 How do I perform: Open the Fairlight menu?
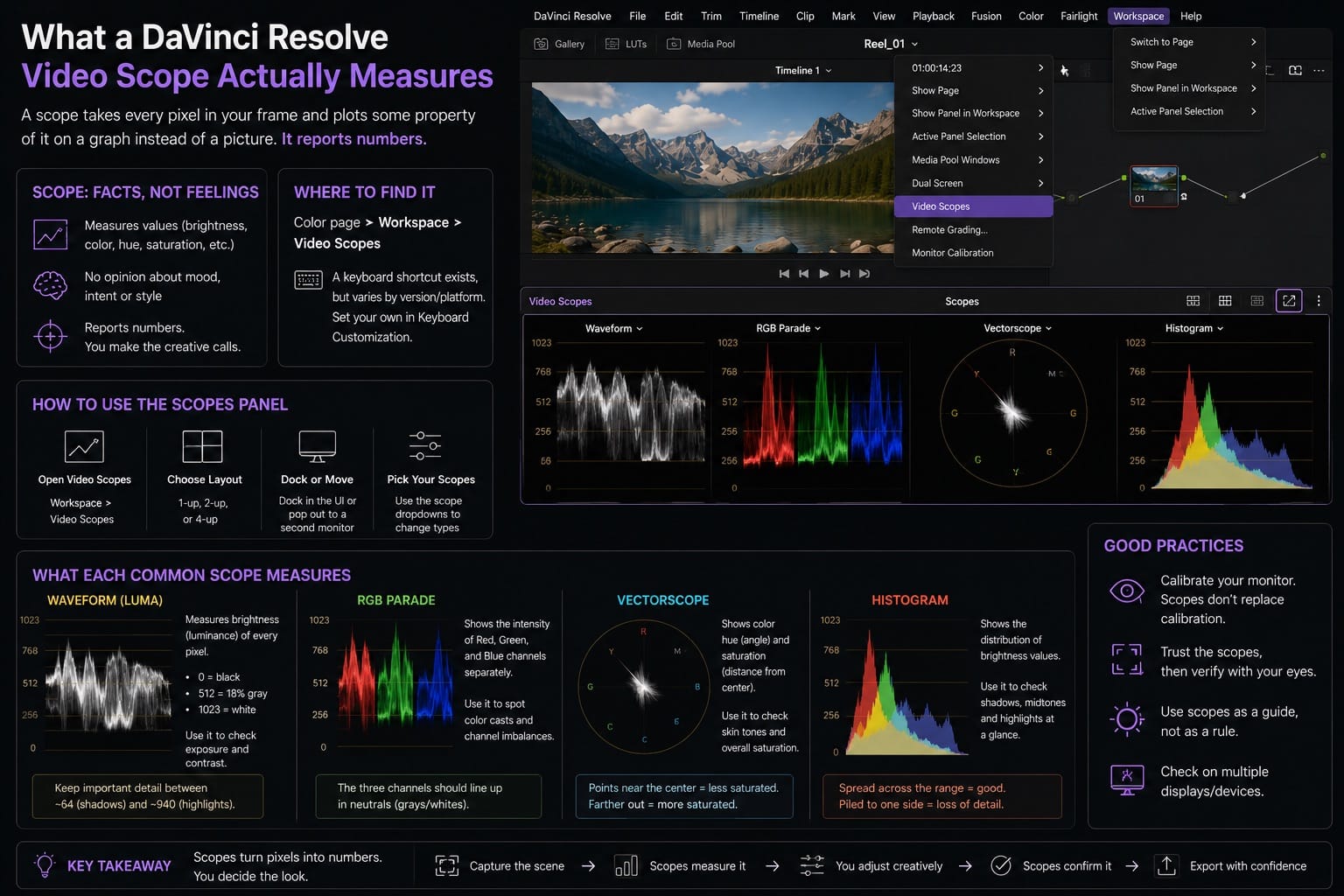(1079, 16)
